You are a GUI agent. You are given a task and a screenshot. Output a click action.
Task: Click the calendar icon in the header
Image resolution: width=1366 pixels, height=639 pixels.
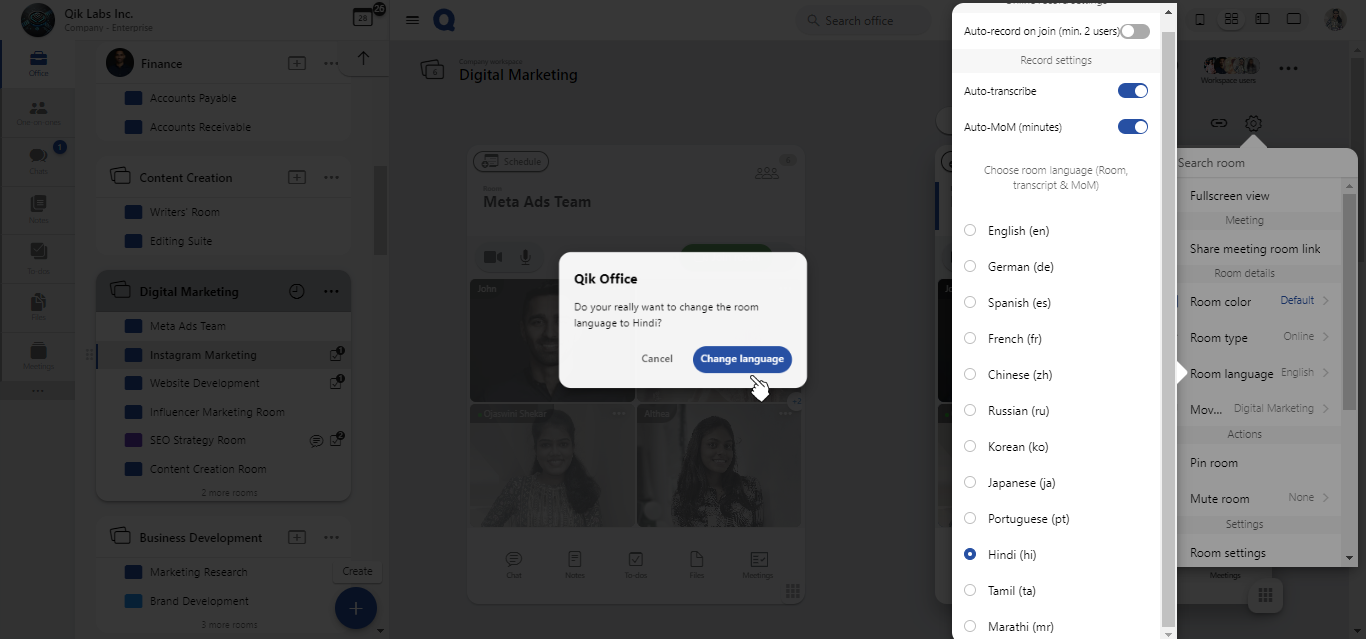click(x=362, y=18)
